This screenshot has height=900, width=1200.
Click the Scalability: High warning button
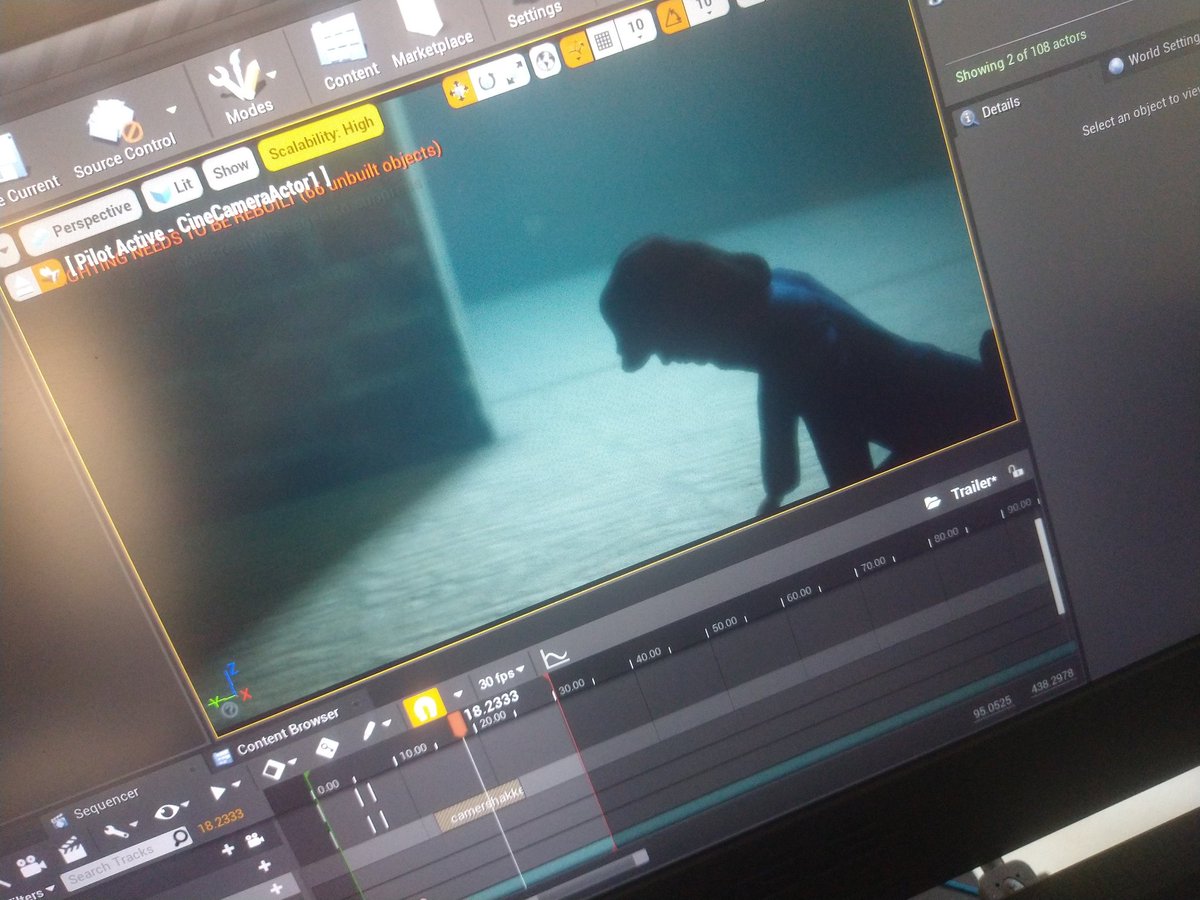click(x=319, y=138)
